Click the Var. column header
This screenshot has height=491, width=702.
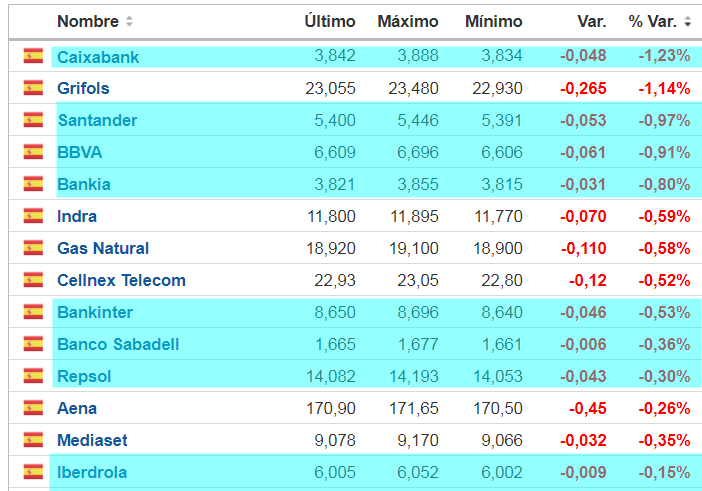click(x=591, y=21)
